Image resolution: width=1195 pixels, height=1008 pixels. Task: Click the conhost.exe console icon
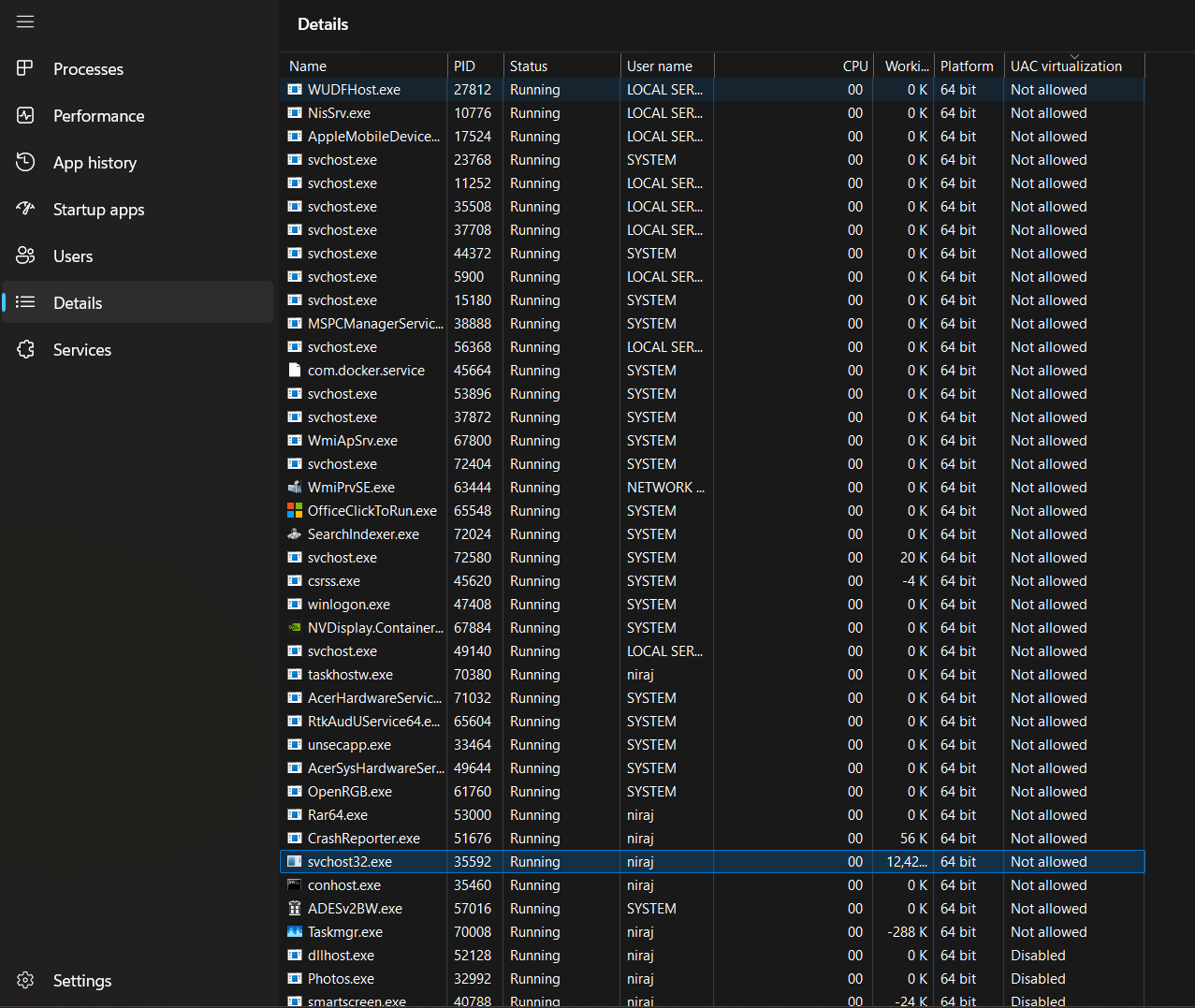(295, 885)
